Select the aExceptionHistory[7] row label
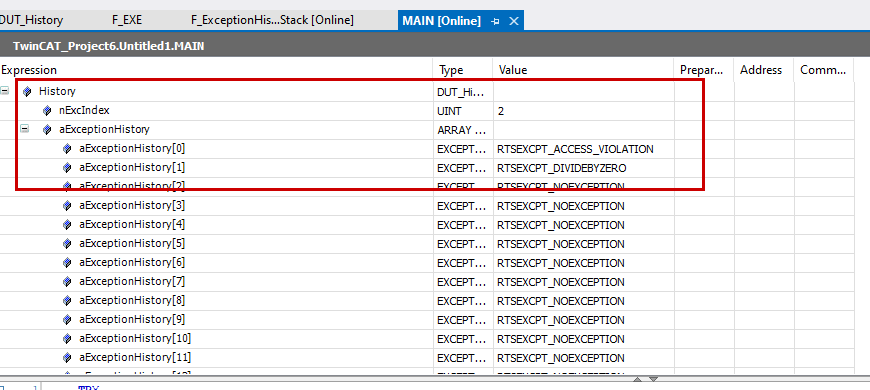The image size is (870, 390). pos(132,281)
